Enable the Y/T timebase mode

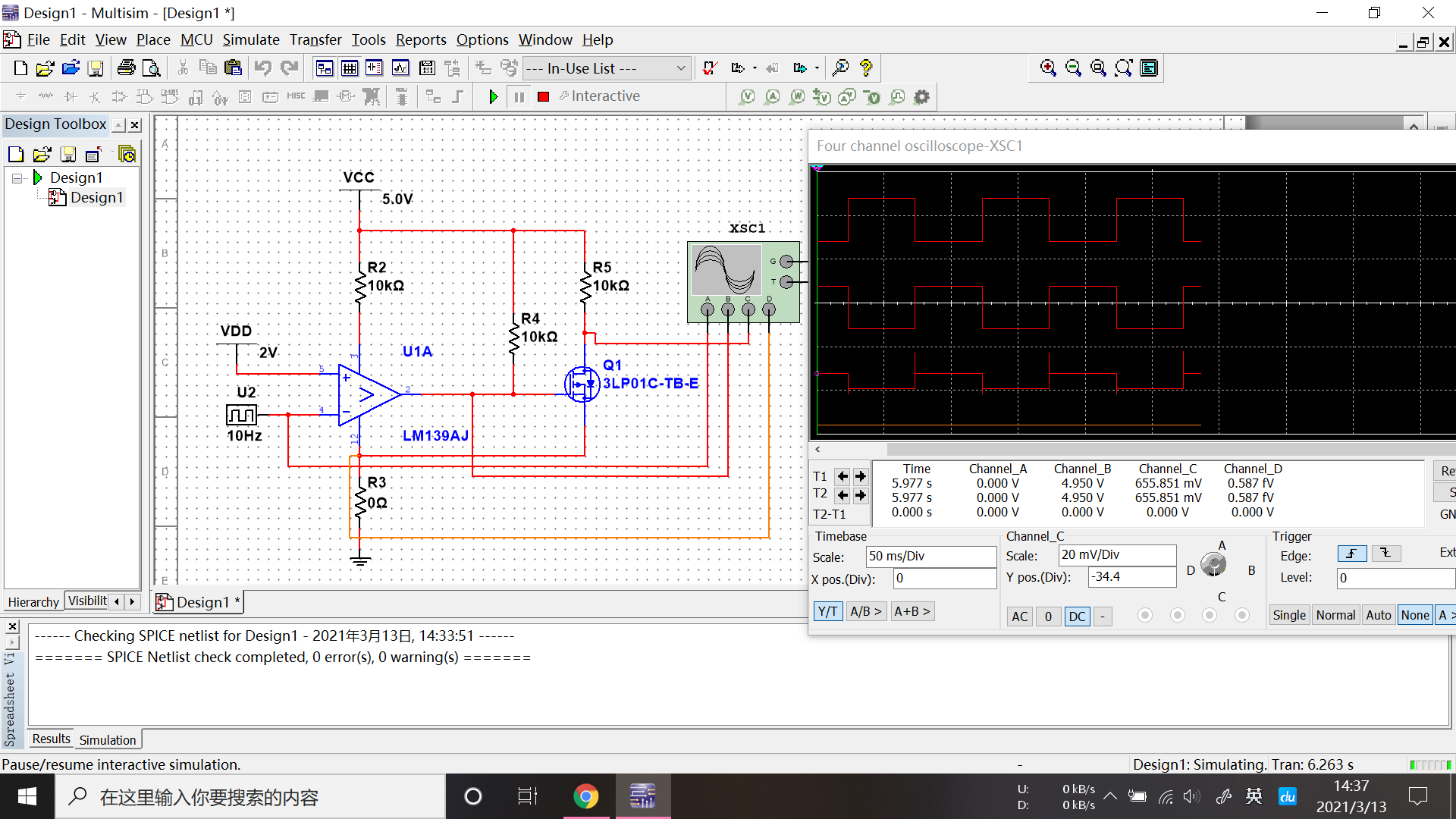(827, 611)
